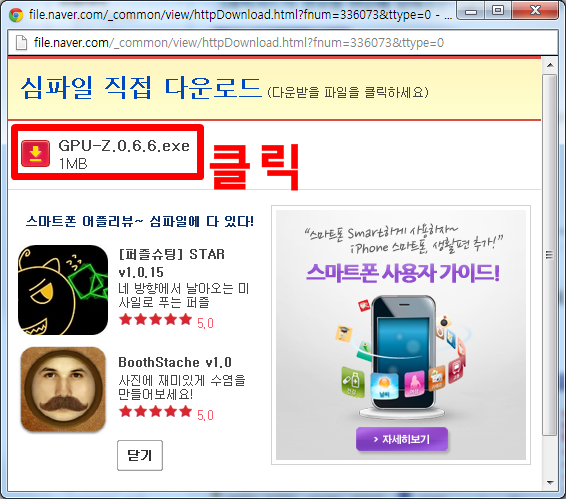Open the BoothStache mustache app thumbnail
Screen dimensions: 566x499
pyautogui.click(x=63, y=389)
